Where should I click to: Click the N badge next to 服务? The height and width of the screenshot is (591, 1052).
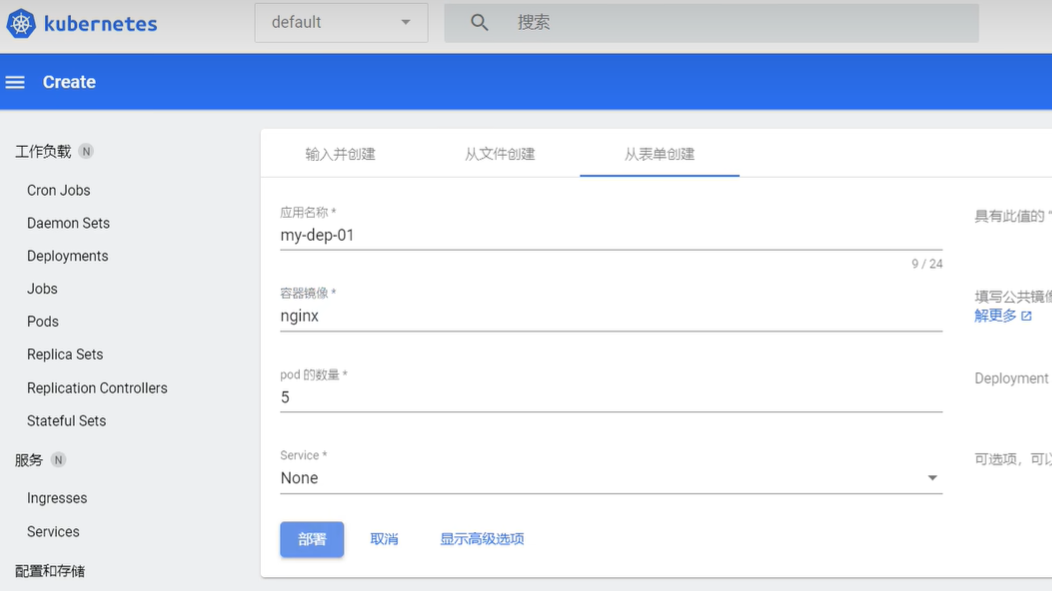(x=58, y=460)
